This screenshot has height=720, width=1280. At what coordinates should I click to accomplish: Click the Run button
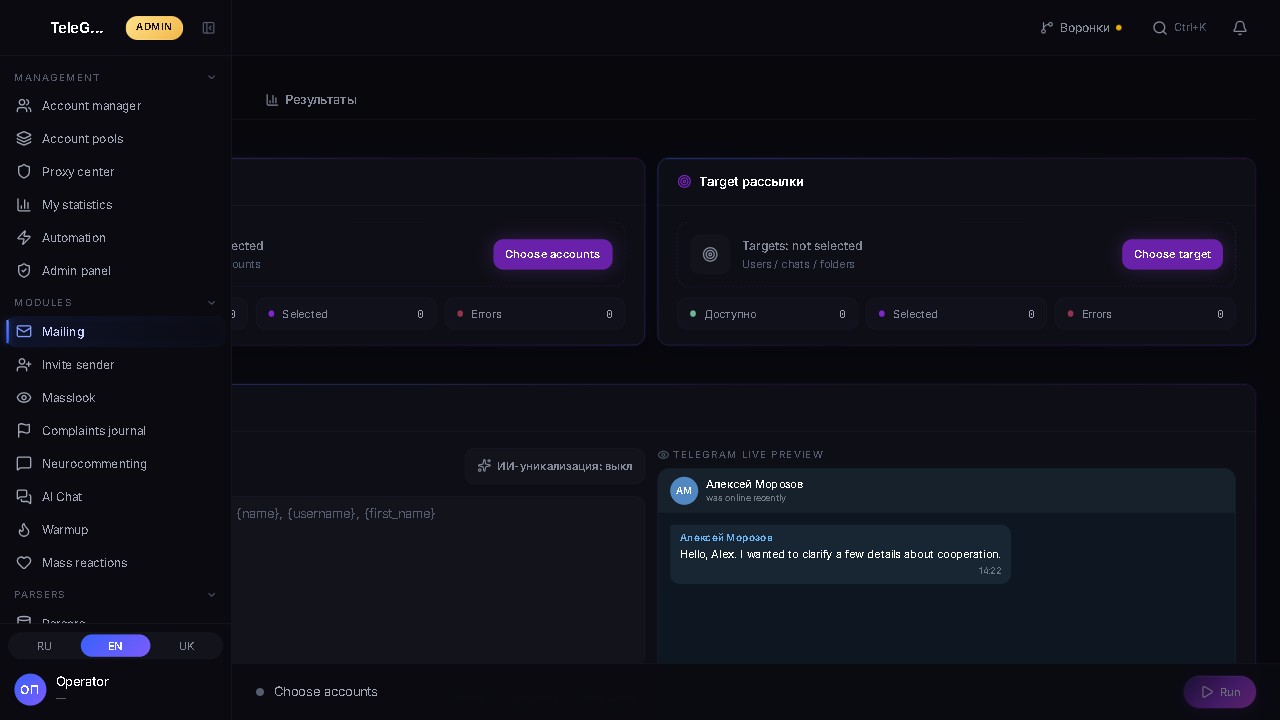pyautogui.click(x=1220, y=692)
